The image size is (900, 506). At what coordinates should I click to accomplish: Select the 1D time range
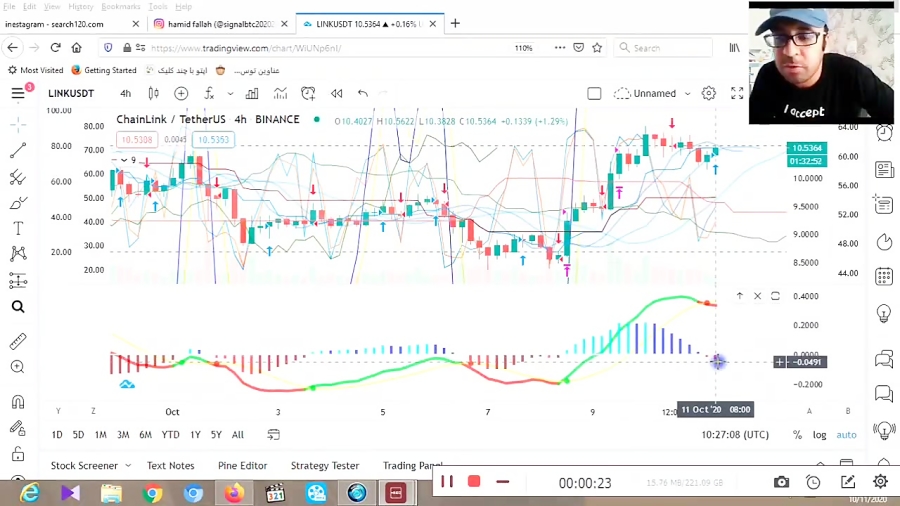57,435
